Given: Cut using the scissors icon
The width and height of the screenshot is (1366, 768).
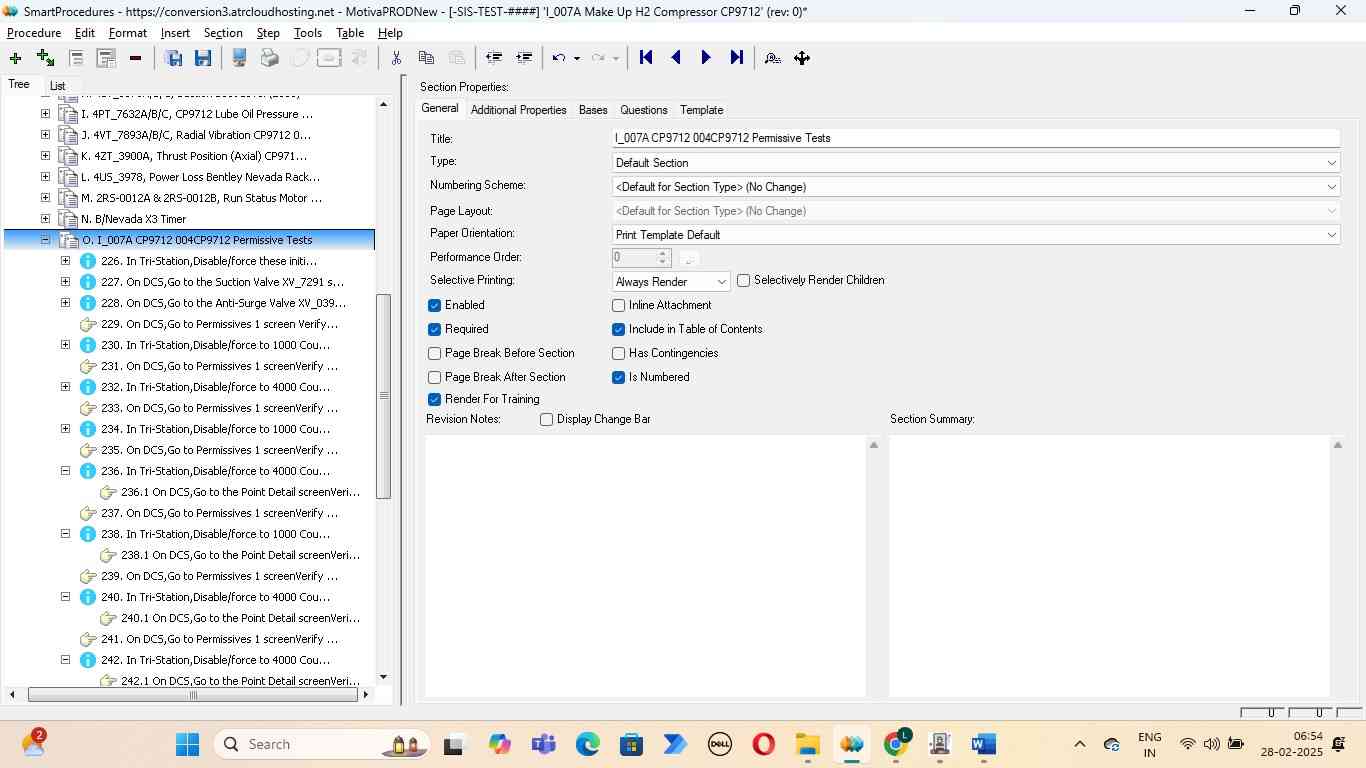Looking at the screenshot, I should coord(396,58).
